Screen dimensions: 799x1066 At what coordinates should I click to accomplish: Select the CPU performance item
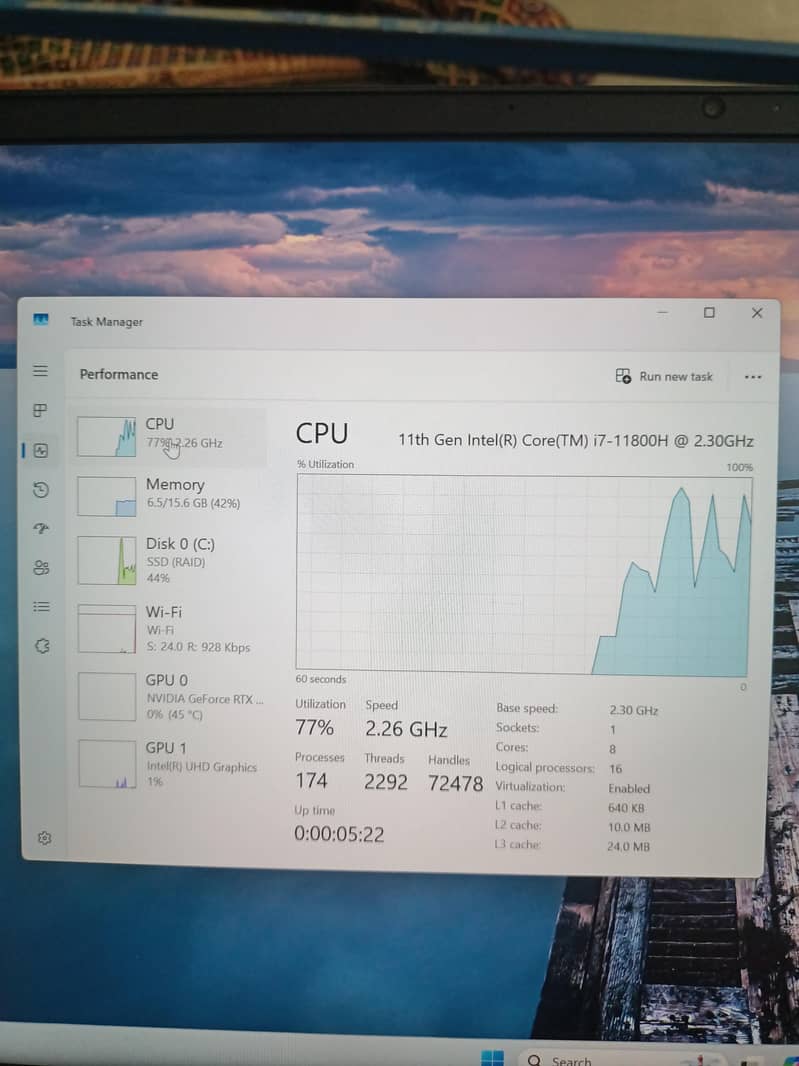tap(170, 436)
